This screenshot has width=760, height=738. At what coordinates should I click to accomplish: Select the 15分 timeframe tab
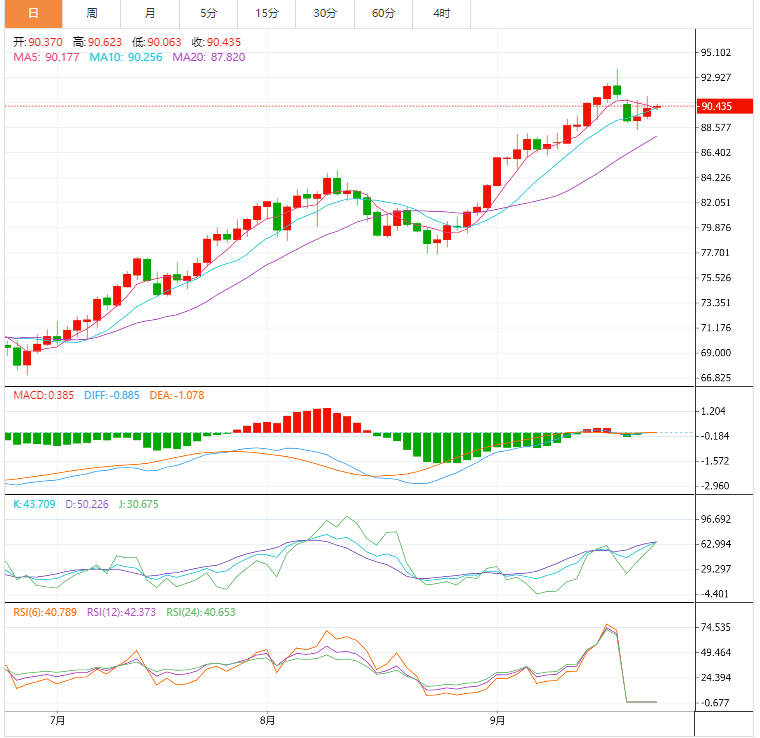pos(267,13)
